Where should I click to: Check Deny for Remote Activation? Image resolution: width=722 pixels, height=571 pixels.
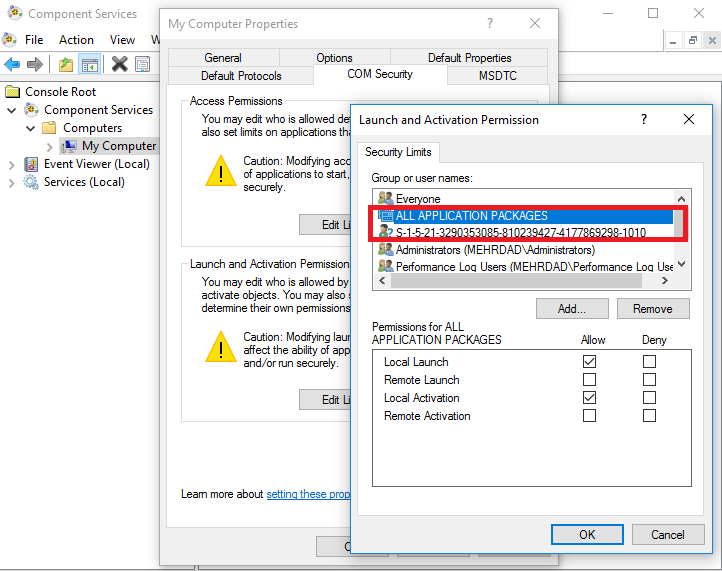coord(649,416)
